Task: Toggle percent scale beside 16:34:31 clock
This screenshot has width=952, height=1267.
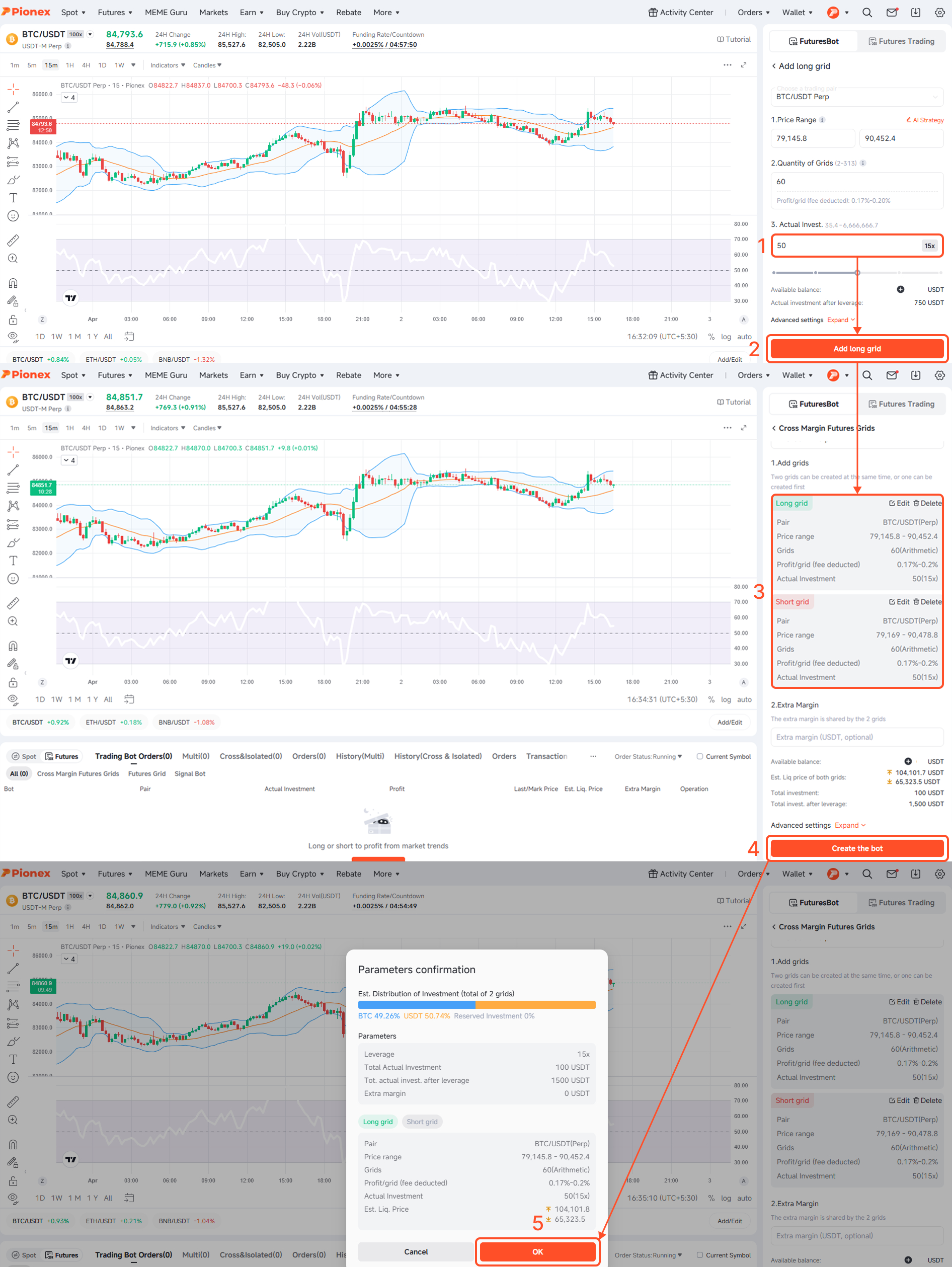Action: tap(711, 699)
